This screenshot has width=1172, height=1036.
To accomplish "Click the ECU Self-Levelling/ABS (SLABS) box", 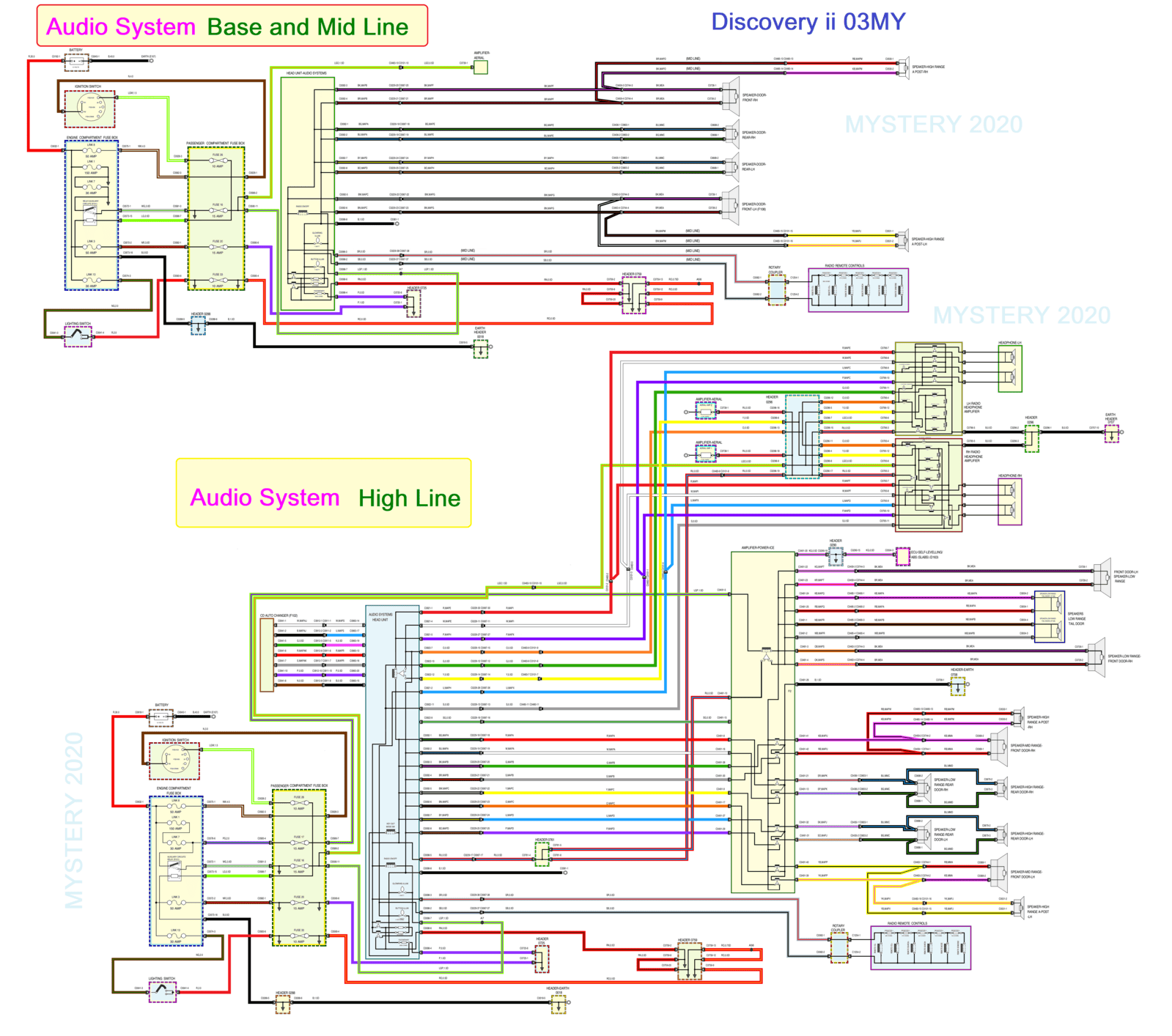I will [903, 556].
